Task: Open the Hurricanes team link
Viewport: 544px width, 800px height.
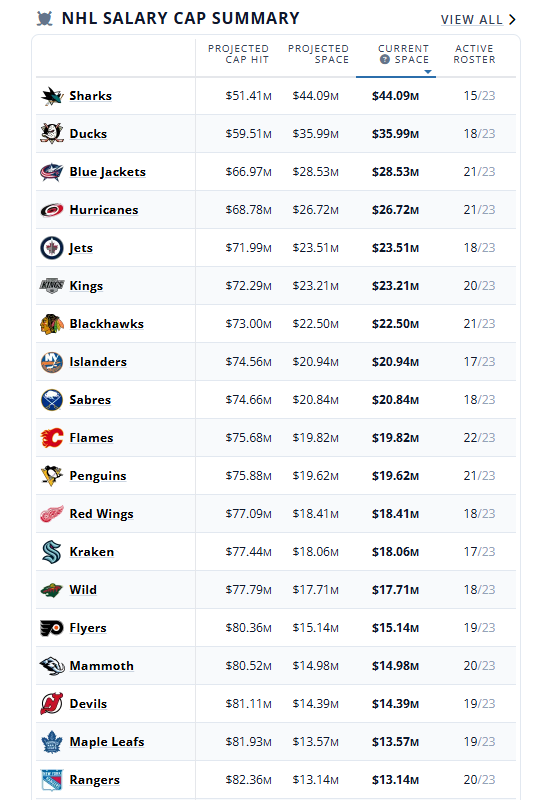Action: [x=104, y=210]
